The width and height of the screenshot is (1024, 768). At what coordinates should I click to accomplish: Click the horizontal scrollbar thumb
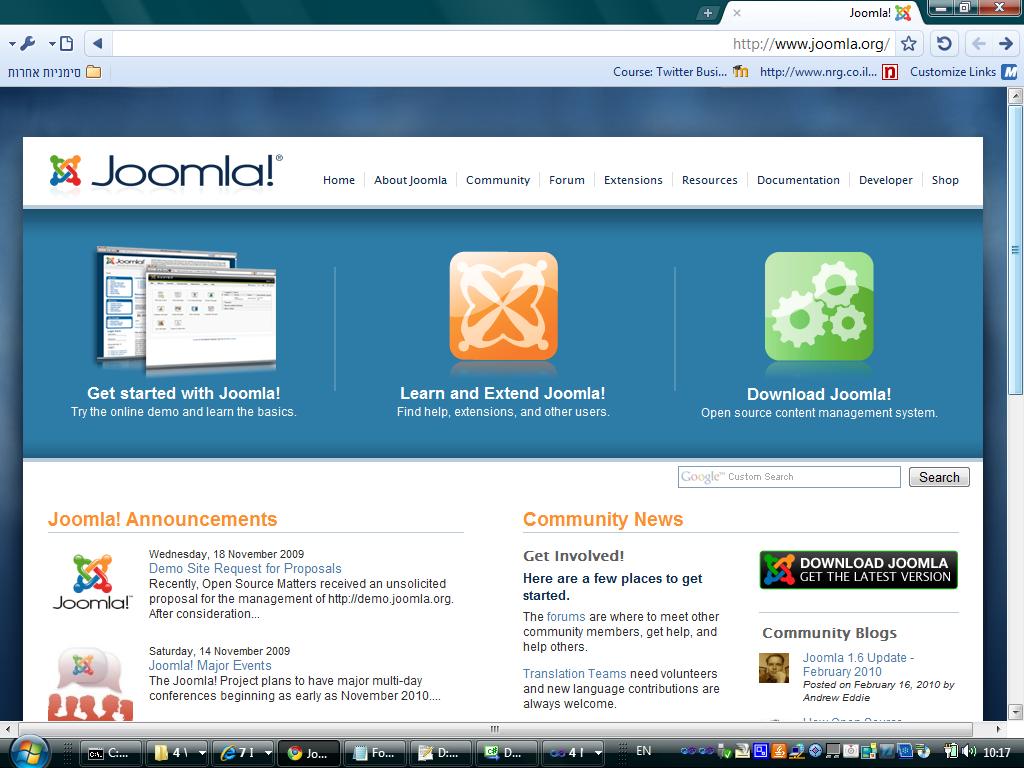coord(495,729)
